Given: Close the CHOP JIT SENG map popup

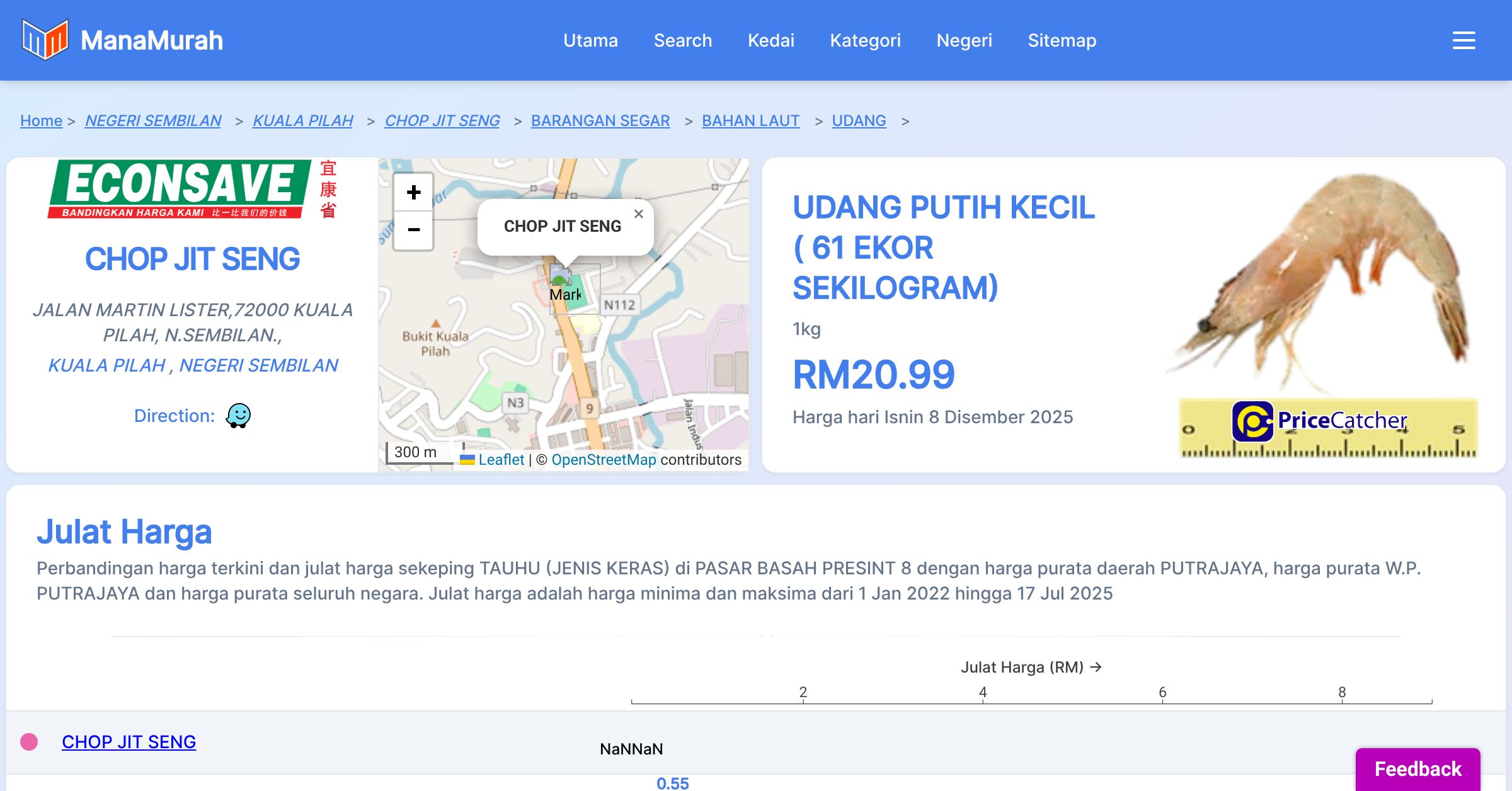Looking at the screenshot, I should [638, 214].
